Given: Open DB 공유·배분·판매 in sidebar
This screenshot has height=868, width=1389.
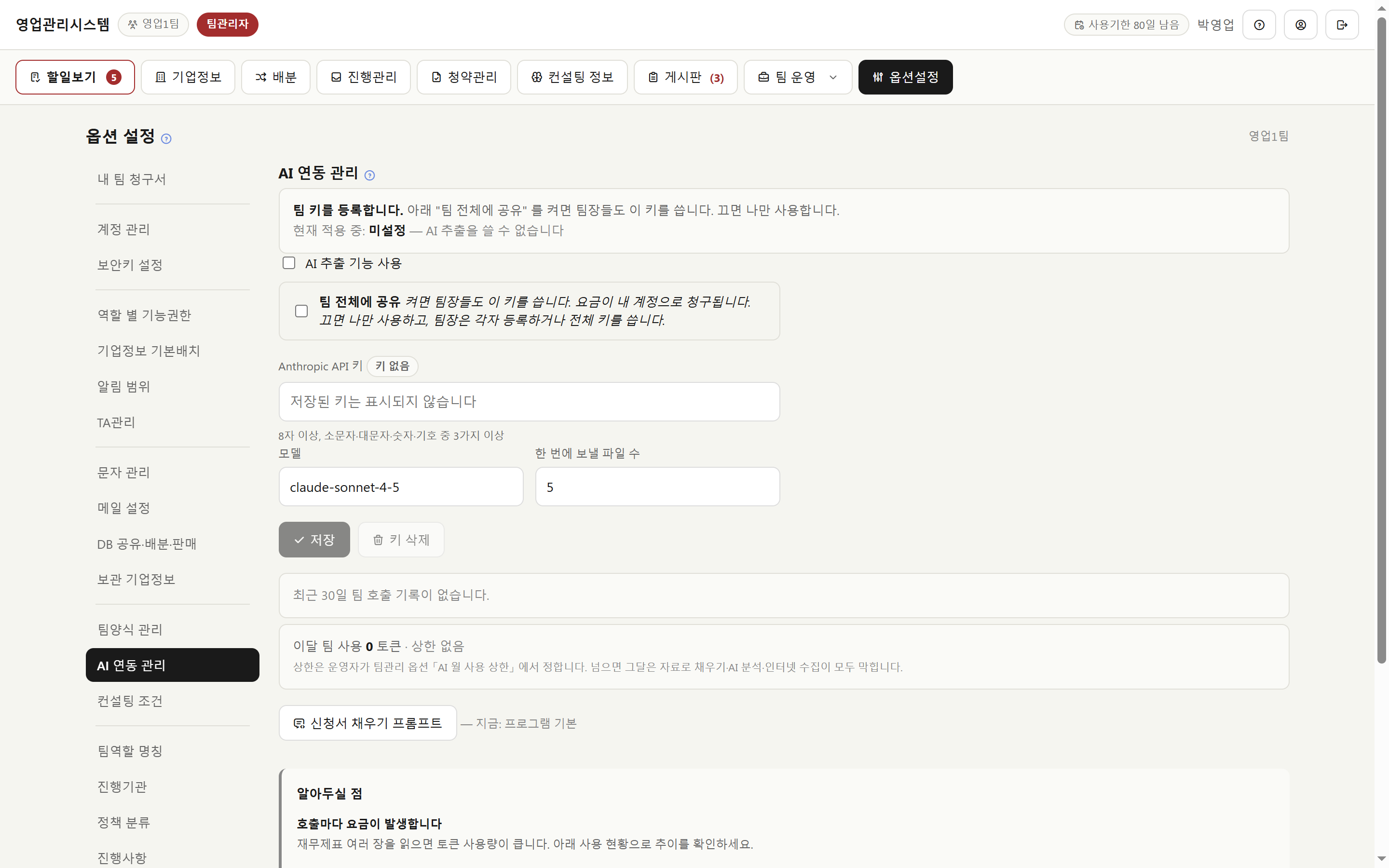Looking at the screenshot, I should click(x=172, y=543).
